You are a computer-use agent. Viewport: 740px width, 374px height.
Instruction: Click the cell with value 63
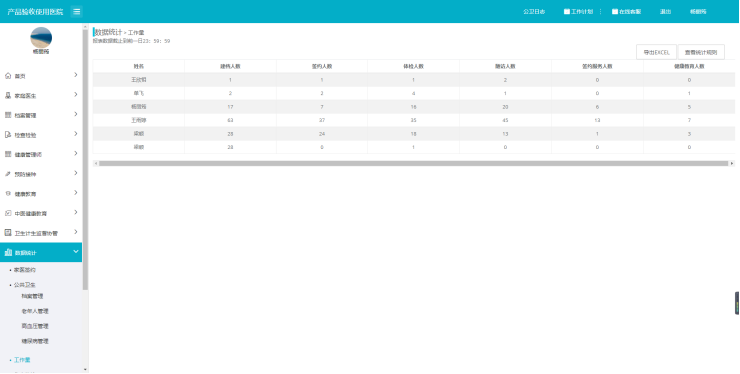(230, 120)
